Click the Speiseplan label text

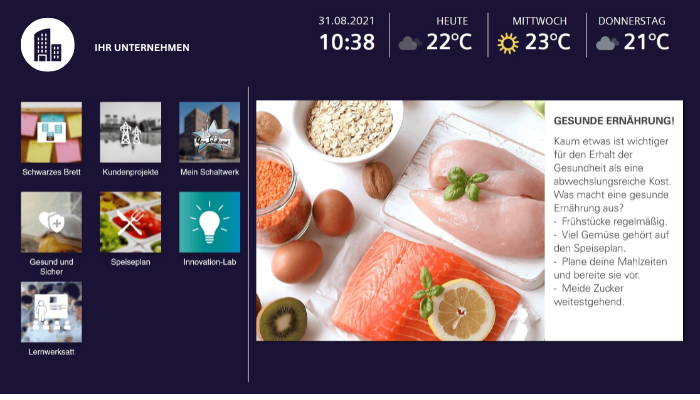tap(130, 262)
